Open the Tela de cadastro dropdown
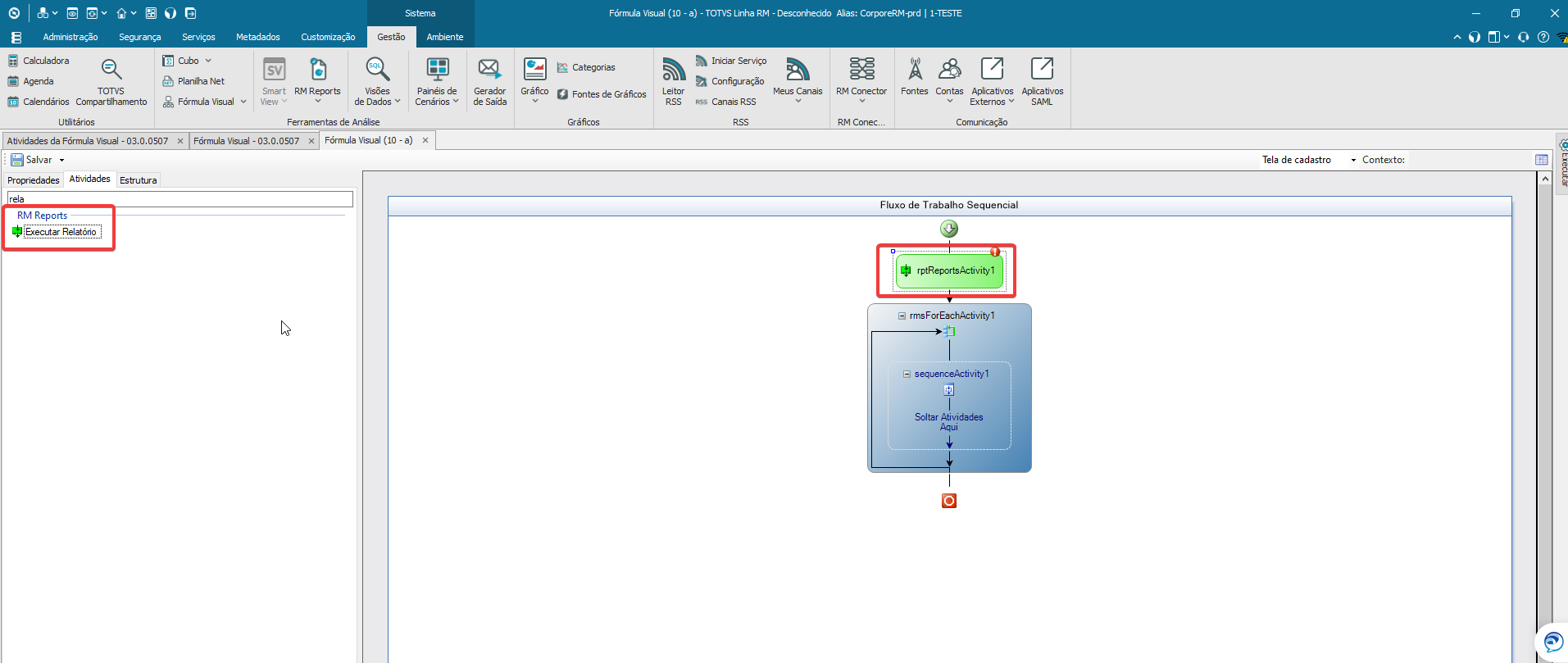1568x663 pixels. (x=1353, y=160)
